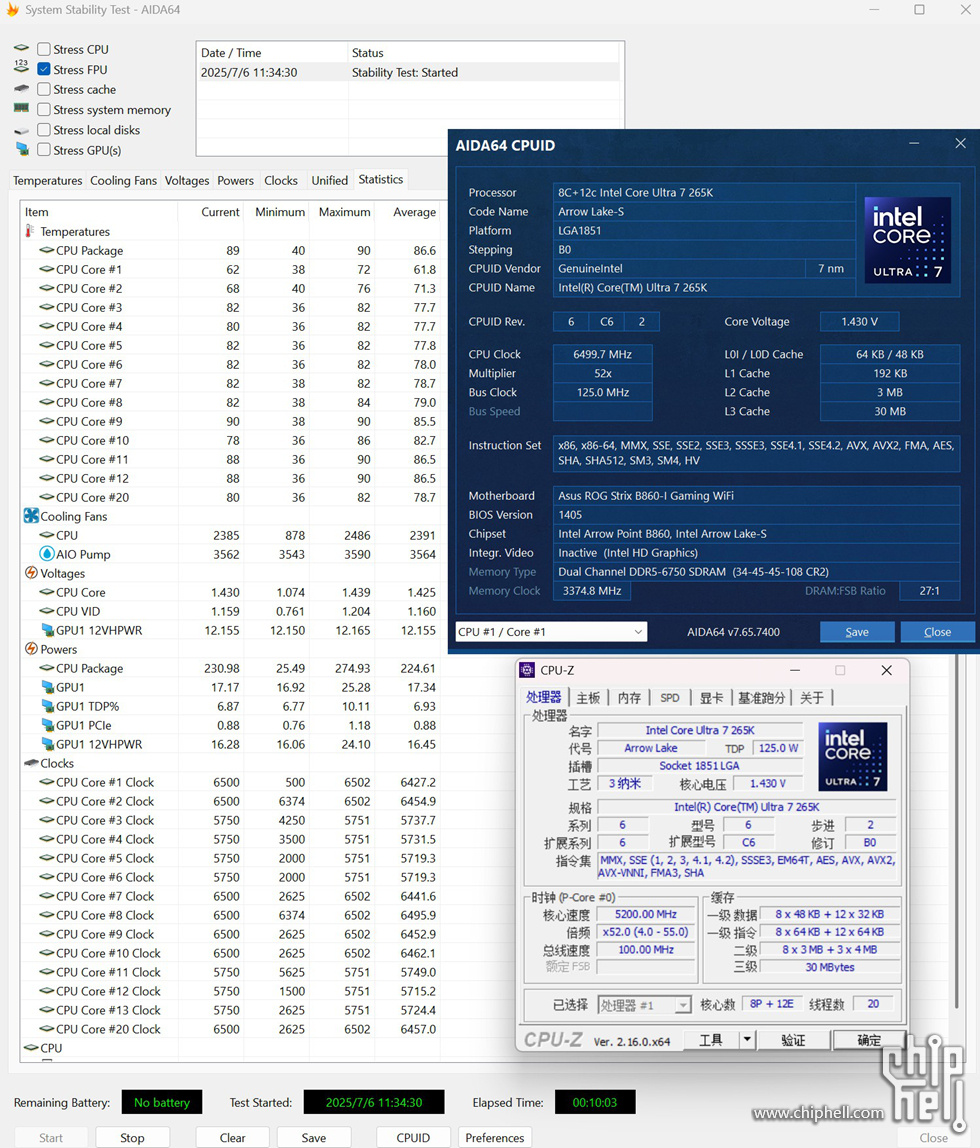This screenshot has width=980, height=1148.
Task: Switch to the Powers tab
Action: [235, 180]
